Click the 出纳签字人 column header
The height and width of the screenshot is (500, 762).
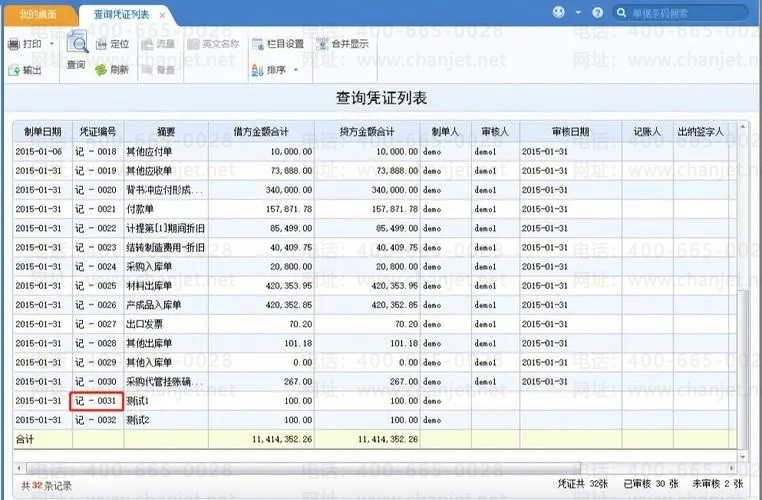point(701,132)
